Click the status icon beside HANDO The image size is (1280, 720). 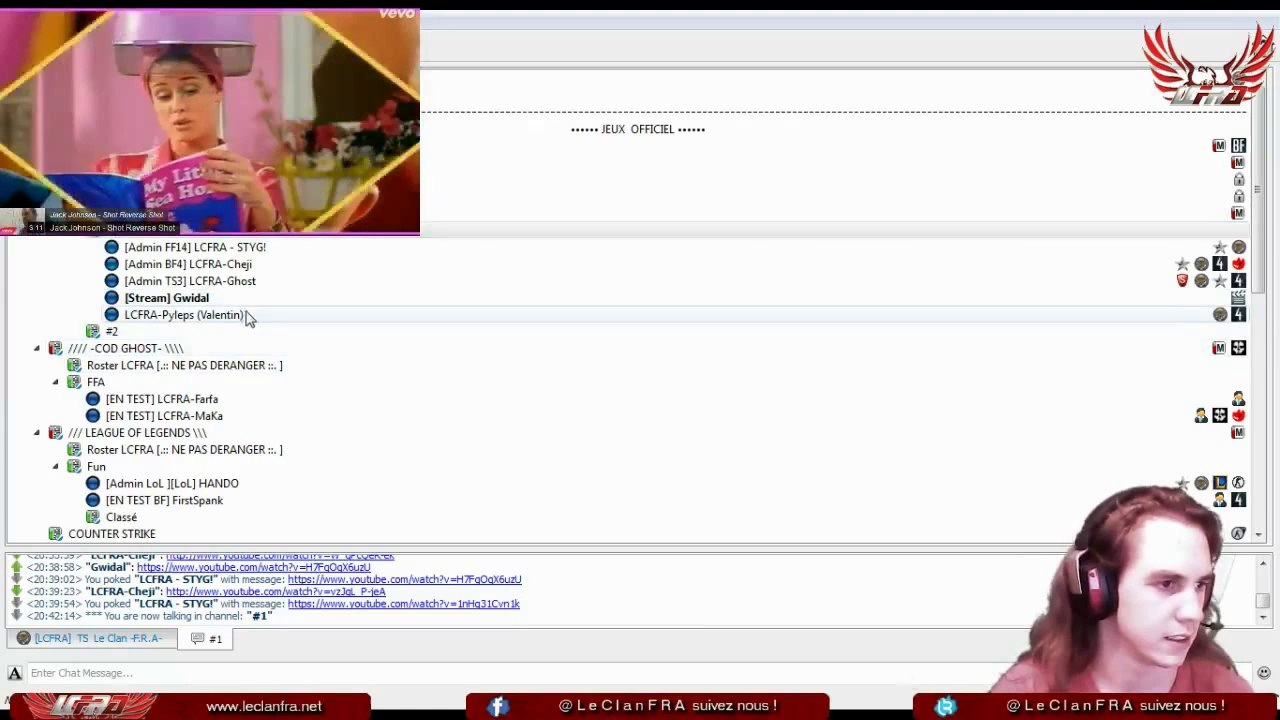[x=93, y=483]
